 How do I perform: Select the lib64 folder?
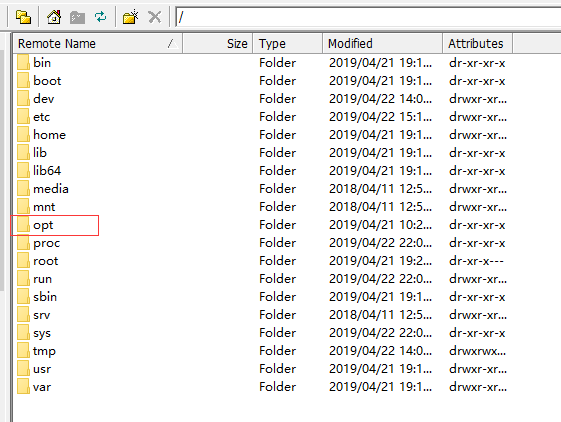[x=47, y=171]
